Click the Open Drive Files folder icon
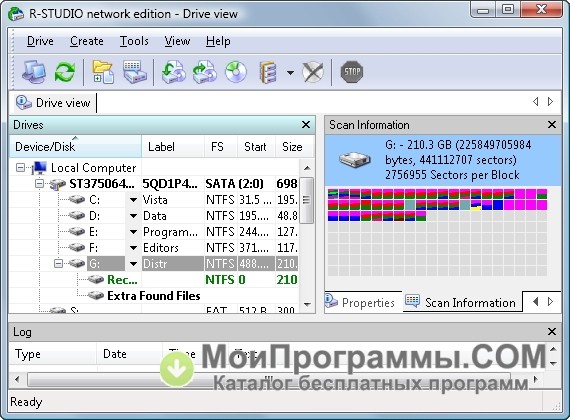The height and width of the screenshot is (420, 570). 103,72
